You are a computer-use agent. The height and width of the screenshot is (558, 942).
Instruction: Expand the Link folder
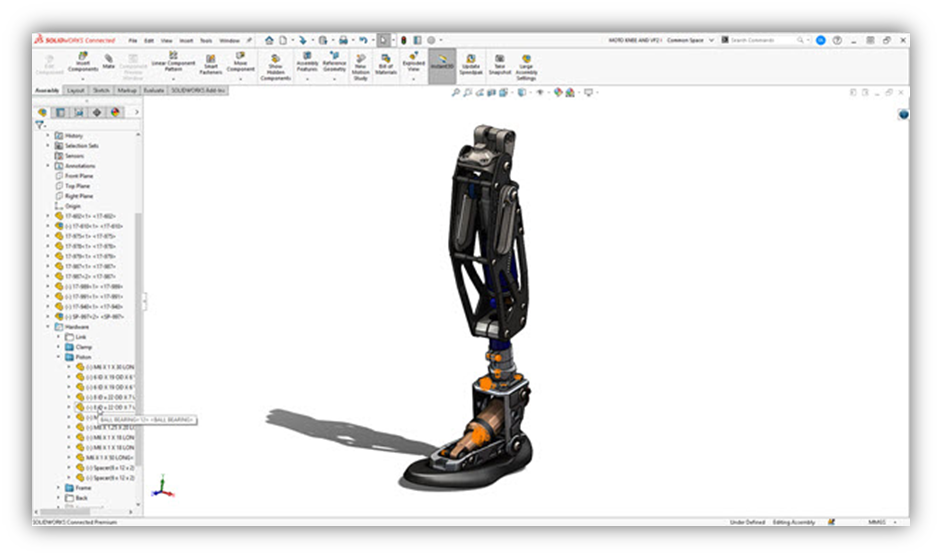(x=59, y=337)
